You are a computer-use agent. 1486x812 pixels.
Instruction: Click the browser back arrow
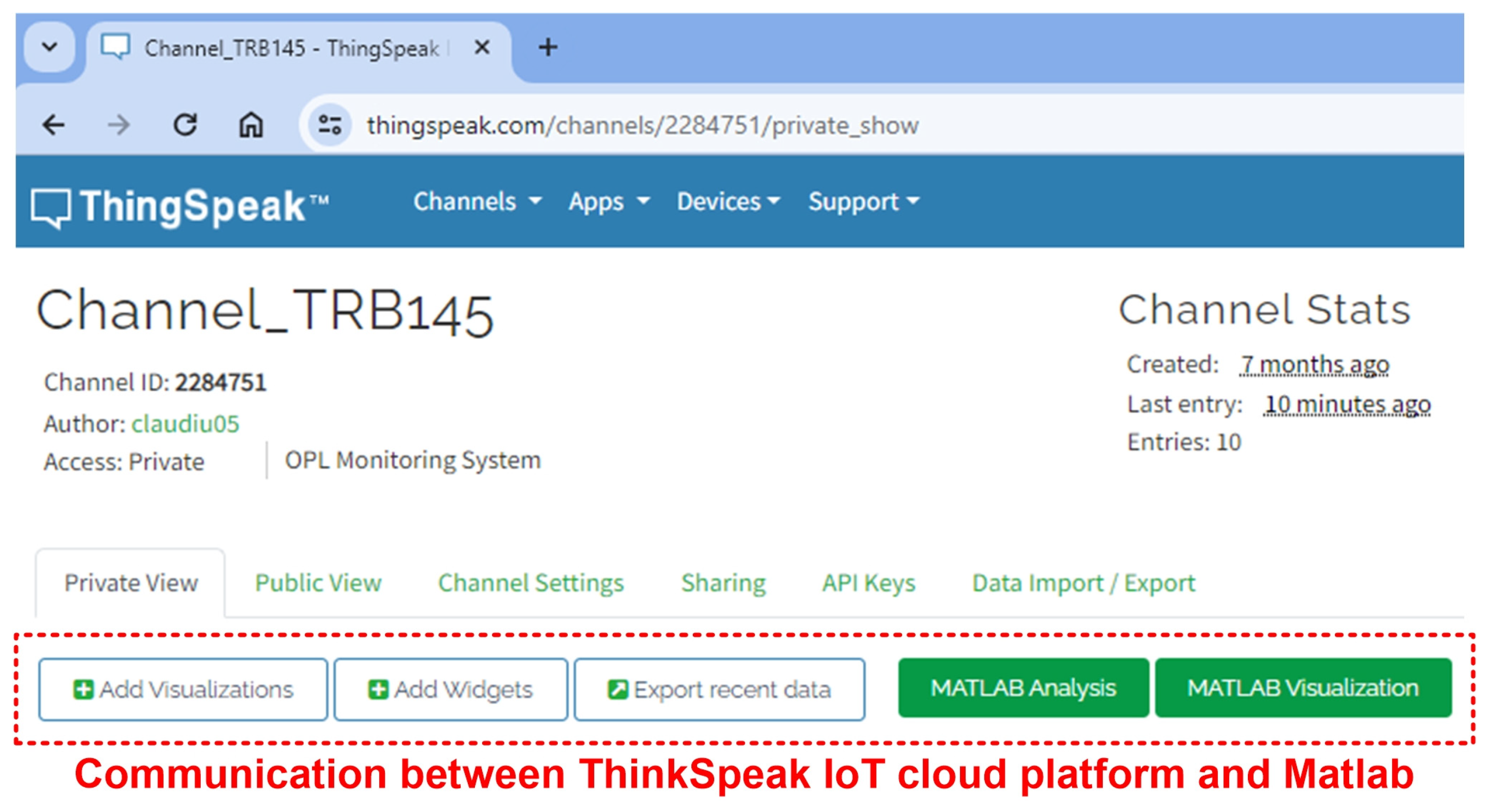(x=54, y=125)
